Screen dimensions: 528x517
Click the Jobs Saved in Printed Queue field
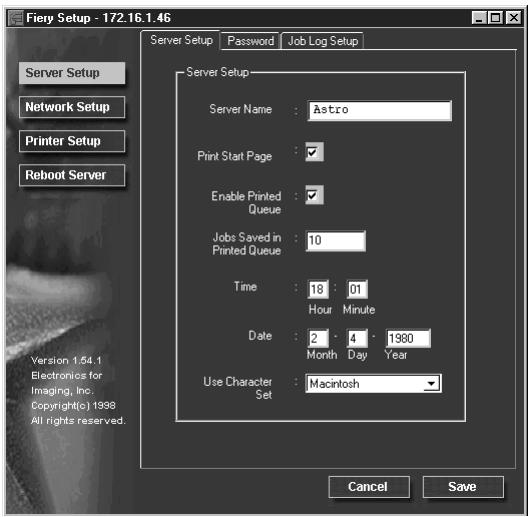click(335, 241)
